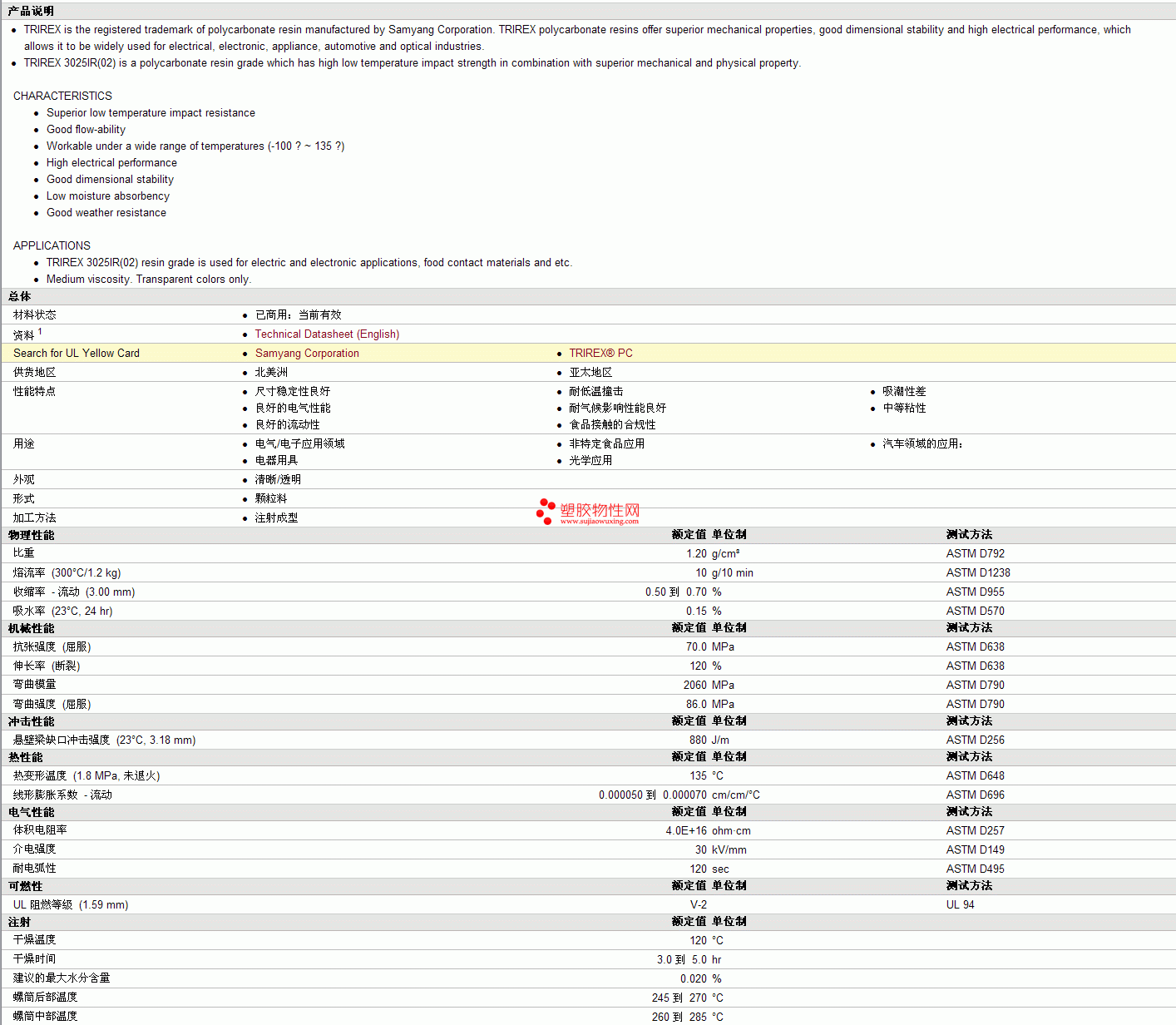Click the 产品说明 section header
This screenshot has height=1025, width=1176.
pyautogui.click(x=31, y=11)
